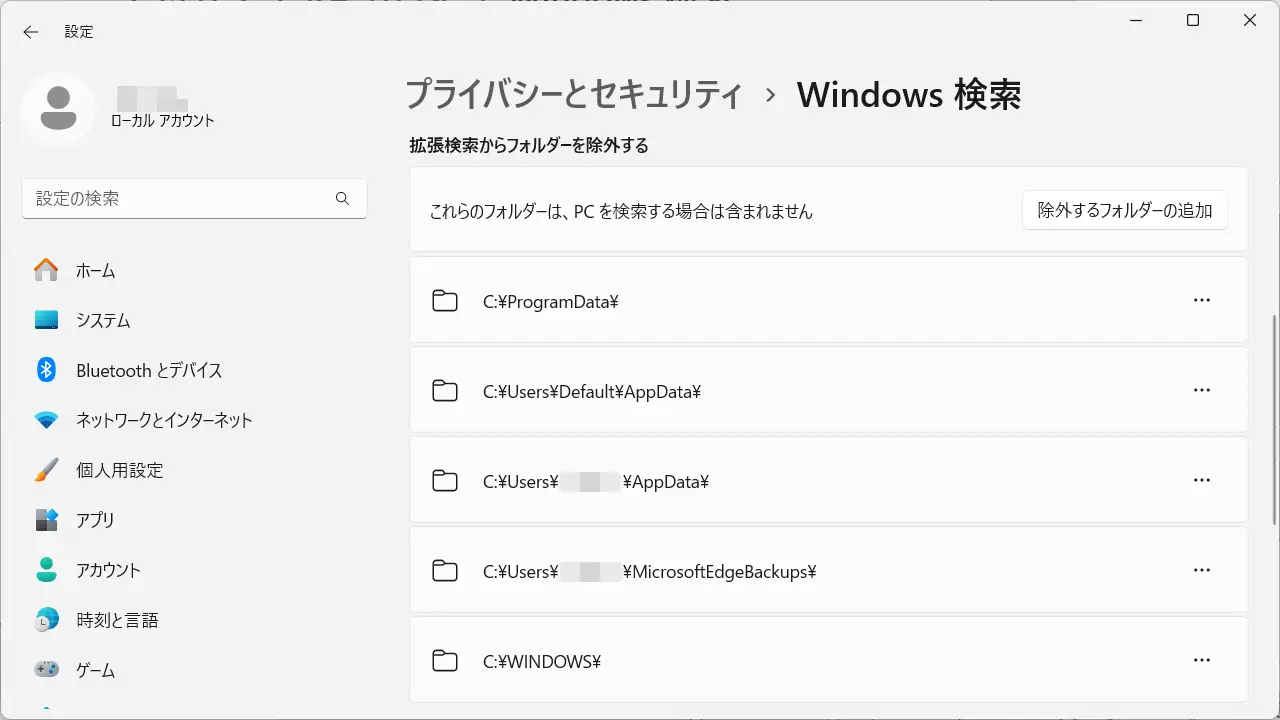The height and width of the screenshot is (720, 1280).
Task: Click the アカウント person icon
Action: [46, 570]
